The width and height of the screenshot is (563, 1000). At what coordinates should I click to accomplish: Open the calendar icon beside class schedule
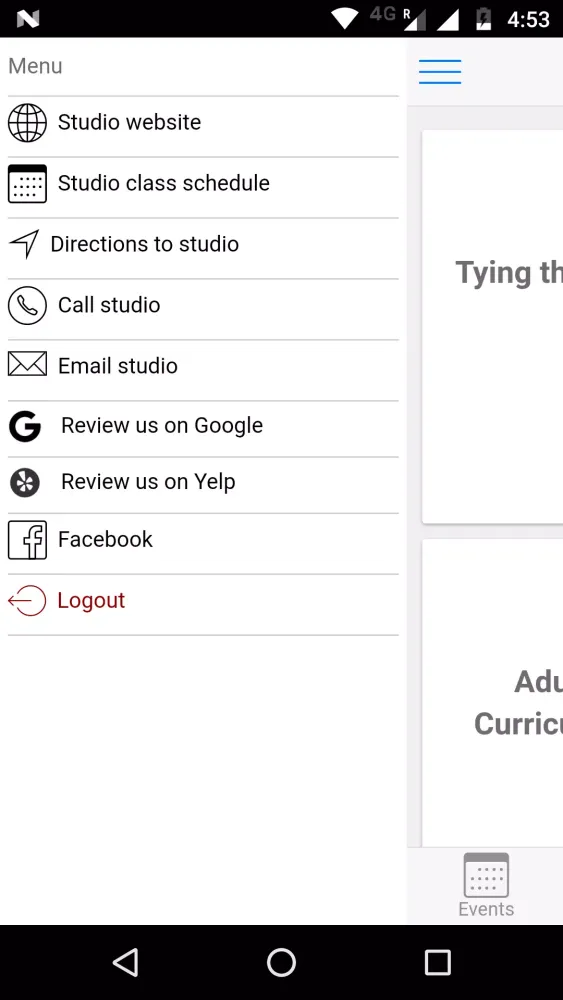(27, 184)
